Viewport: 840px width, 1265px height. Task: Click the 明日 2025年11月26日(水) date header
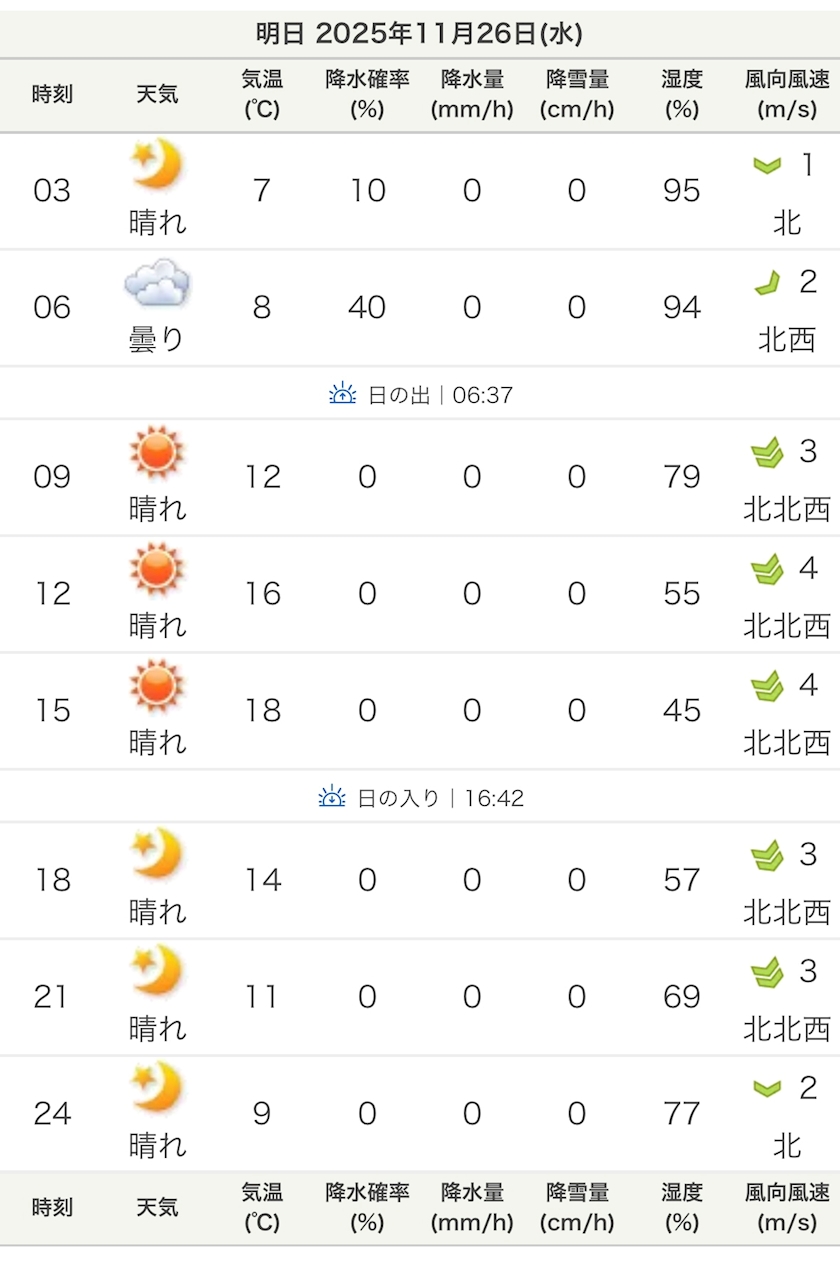[419, 34]
